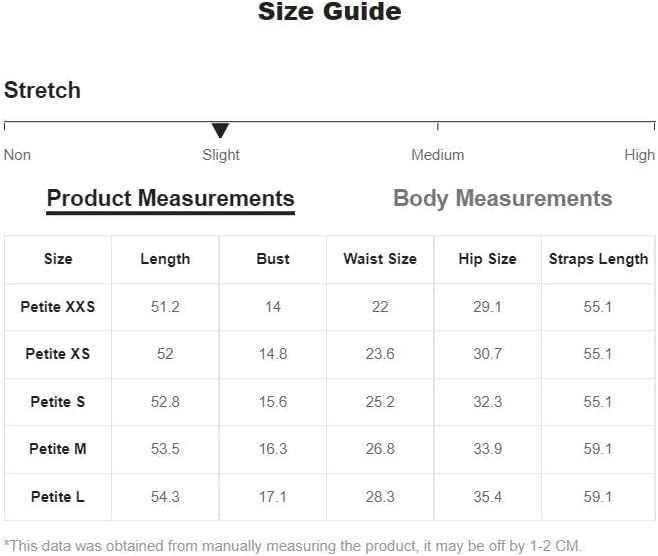
Task: Click the Size column header
Action: pyautogui.click(x=58, y=259)
